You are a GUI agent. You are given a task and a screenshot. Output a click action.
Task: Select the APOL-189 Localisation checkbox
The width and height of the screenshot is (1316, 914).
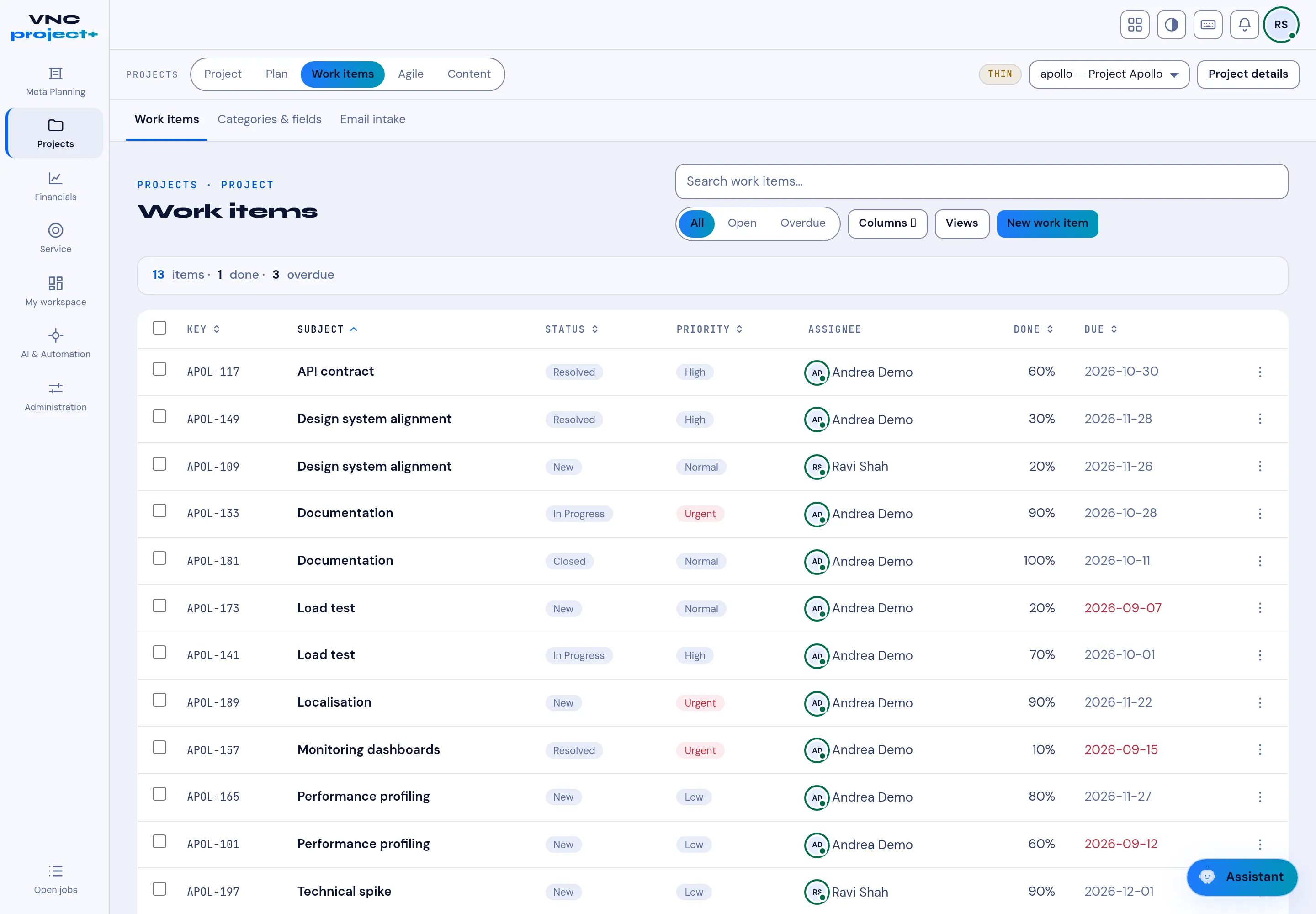pyautogui.click(x=159, y=701)
